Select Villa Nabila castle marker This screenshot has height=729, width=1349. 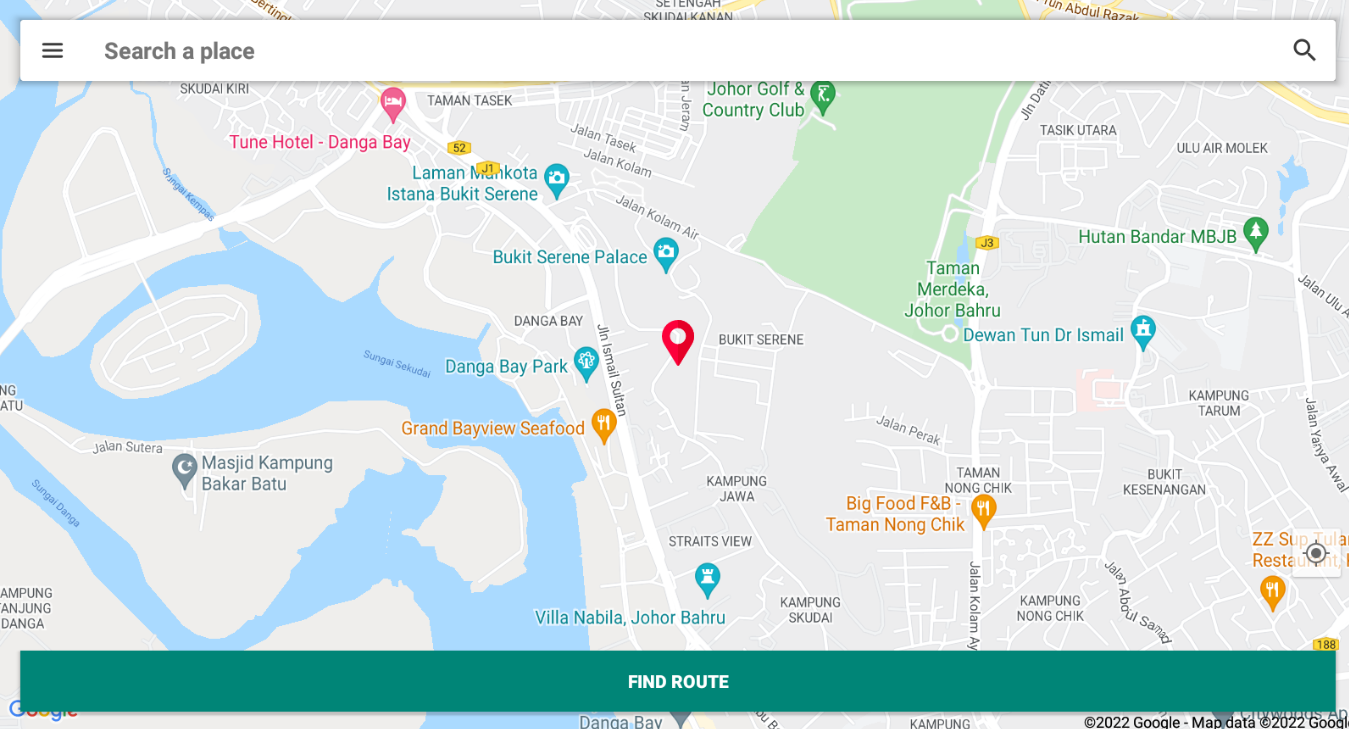coord(707,581)
